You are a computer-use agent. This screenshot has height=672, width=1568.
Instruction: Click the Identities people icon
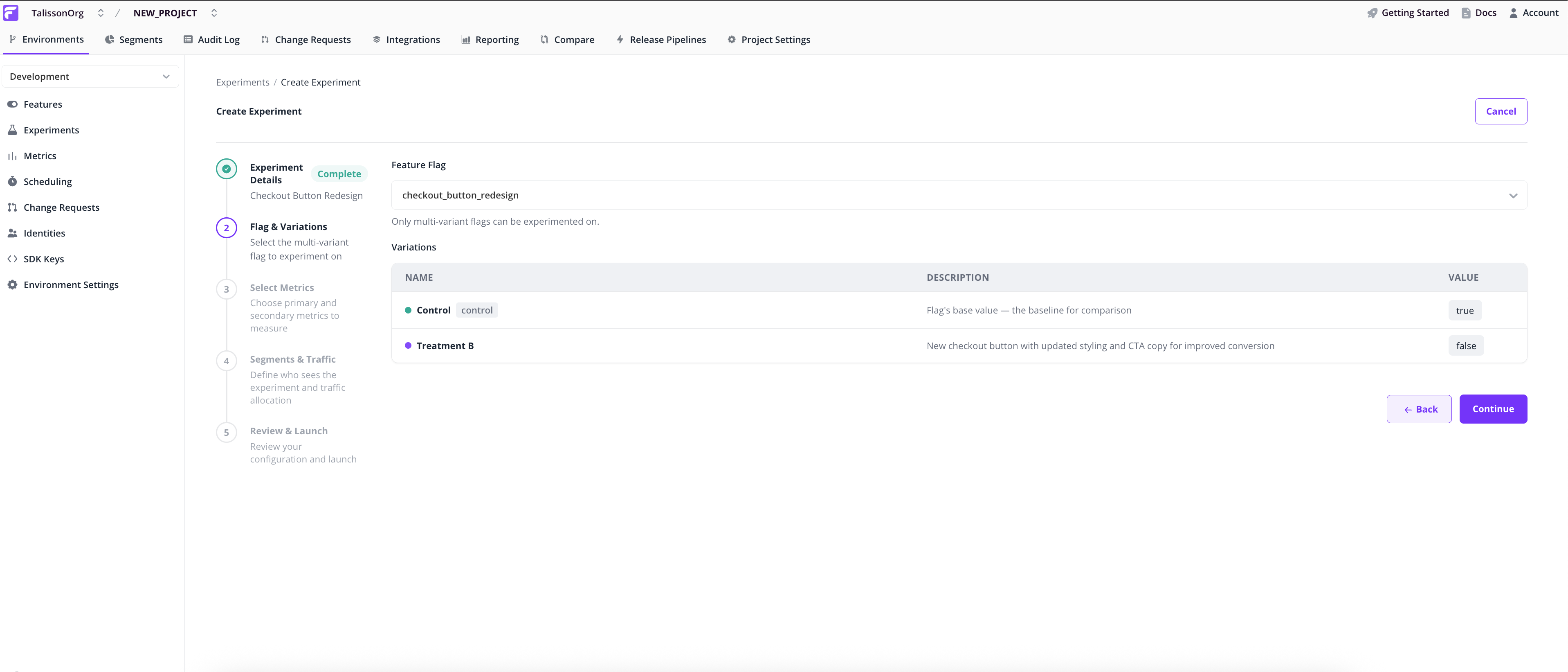click(x=12, y=233)
